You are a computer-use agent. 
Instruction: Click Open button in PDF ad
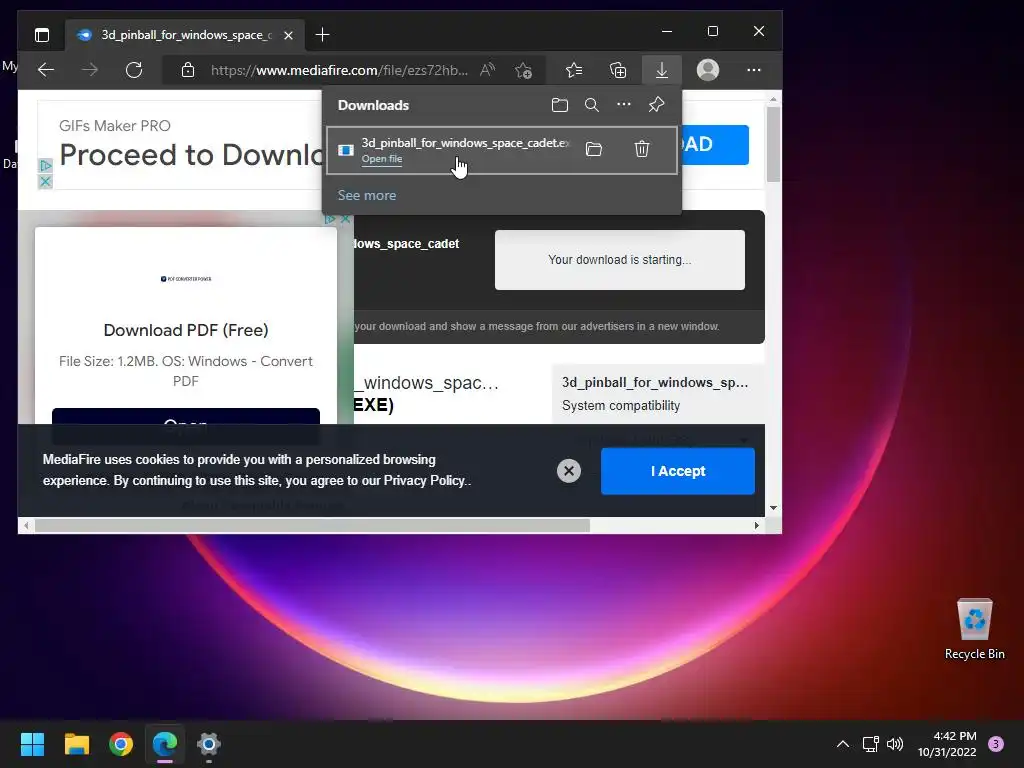coord(186,417)
